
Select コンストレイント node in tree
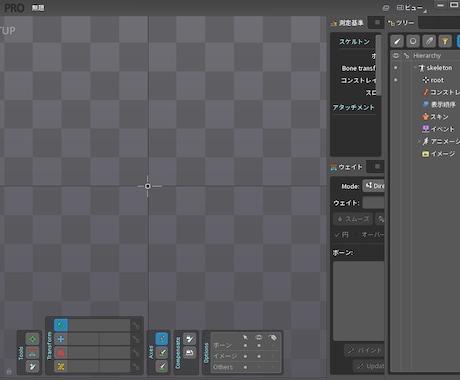(441, 92)
